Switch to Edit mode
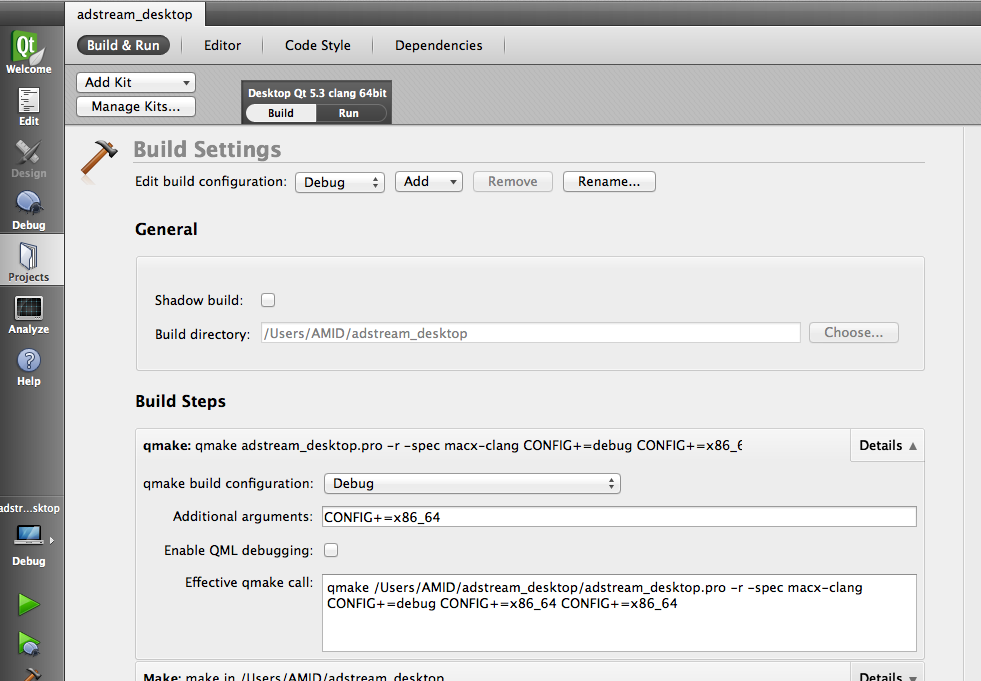The width and height of the screenshot is (981, 681). pyautogui.click(x=29, y=106)
